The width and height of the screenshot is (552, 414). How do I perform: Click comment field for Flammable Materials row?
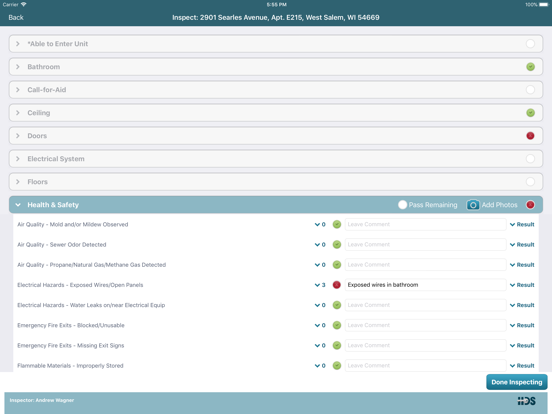425,365
